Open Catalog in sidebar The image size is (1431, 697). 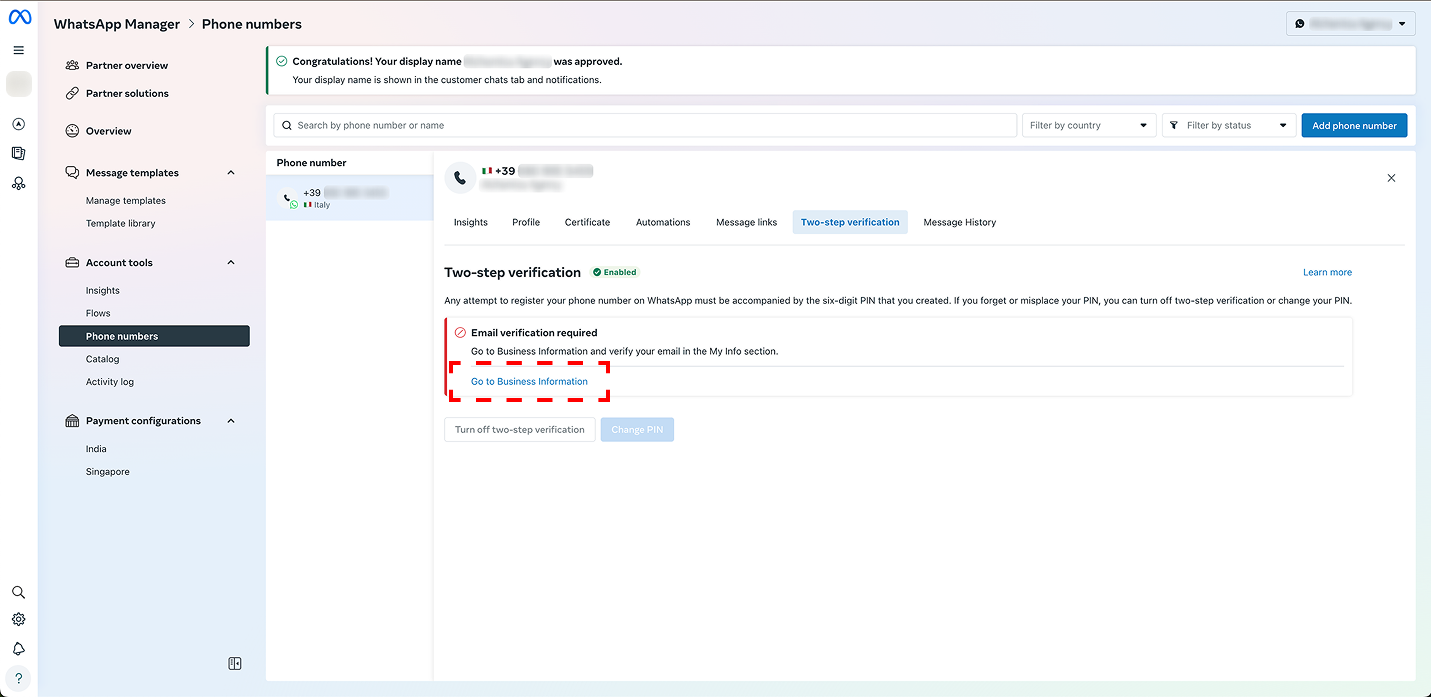tap(102, 359)
